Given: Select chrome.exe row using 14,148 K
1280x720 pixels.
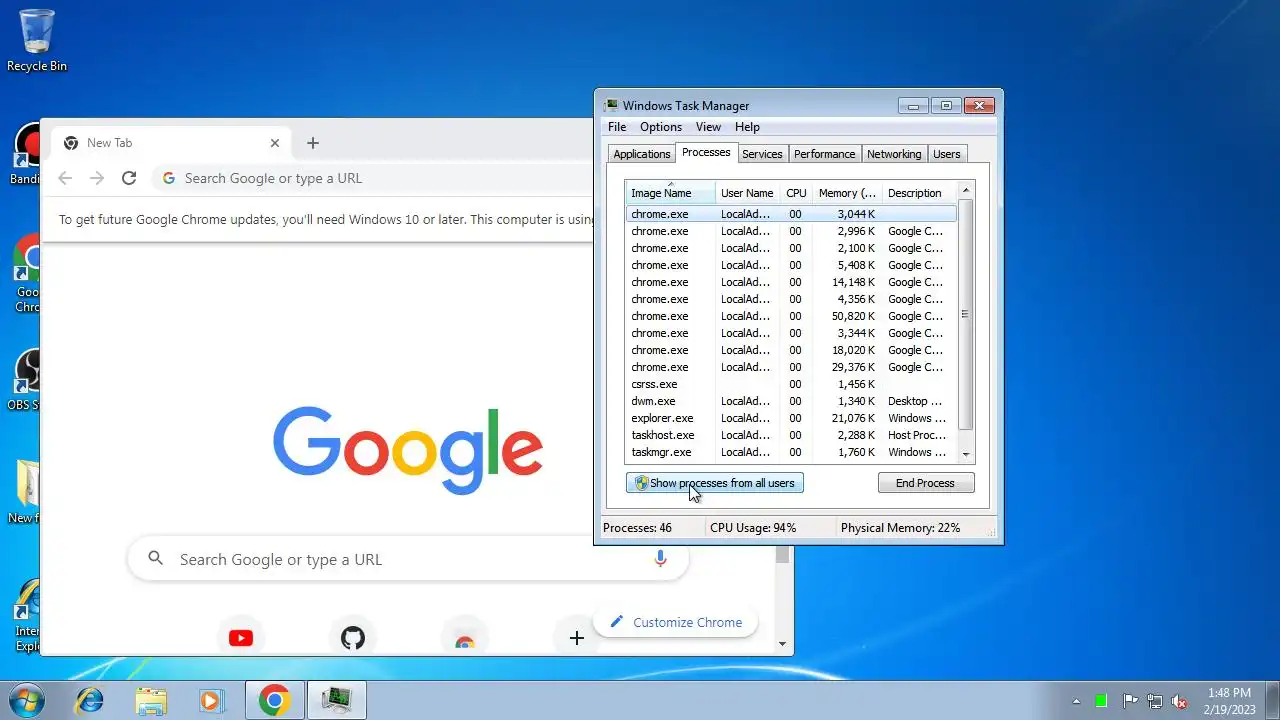Looking at the screenshot, I should [791, 282].
